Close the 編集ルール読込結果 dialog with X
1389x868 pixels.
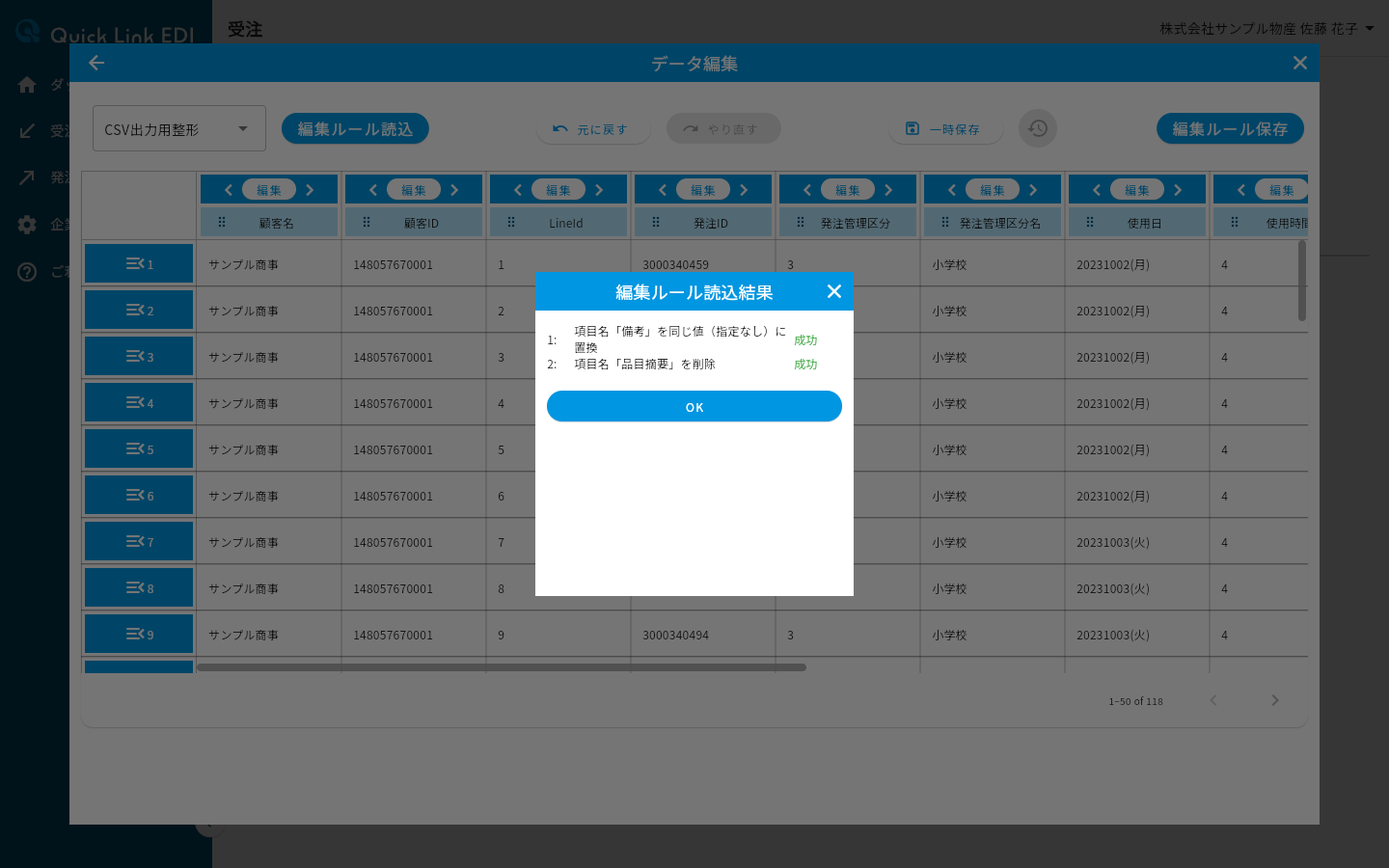[x=834, y=291]
